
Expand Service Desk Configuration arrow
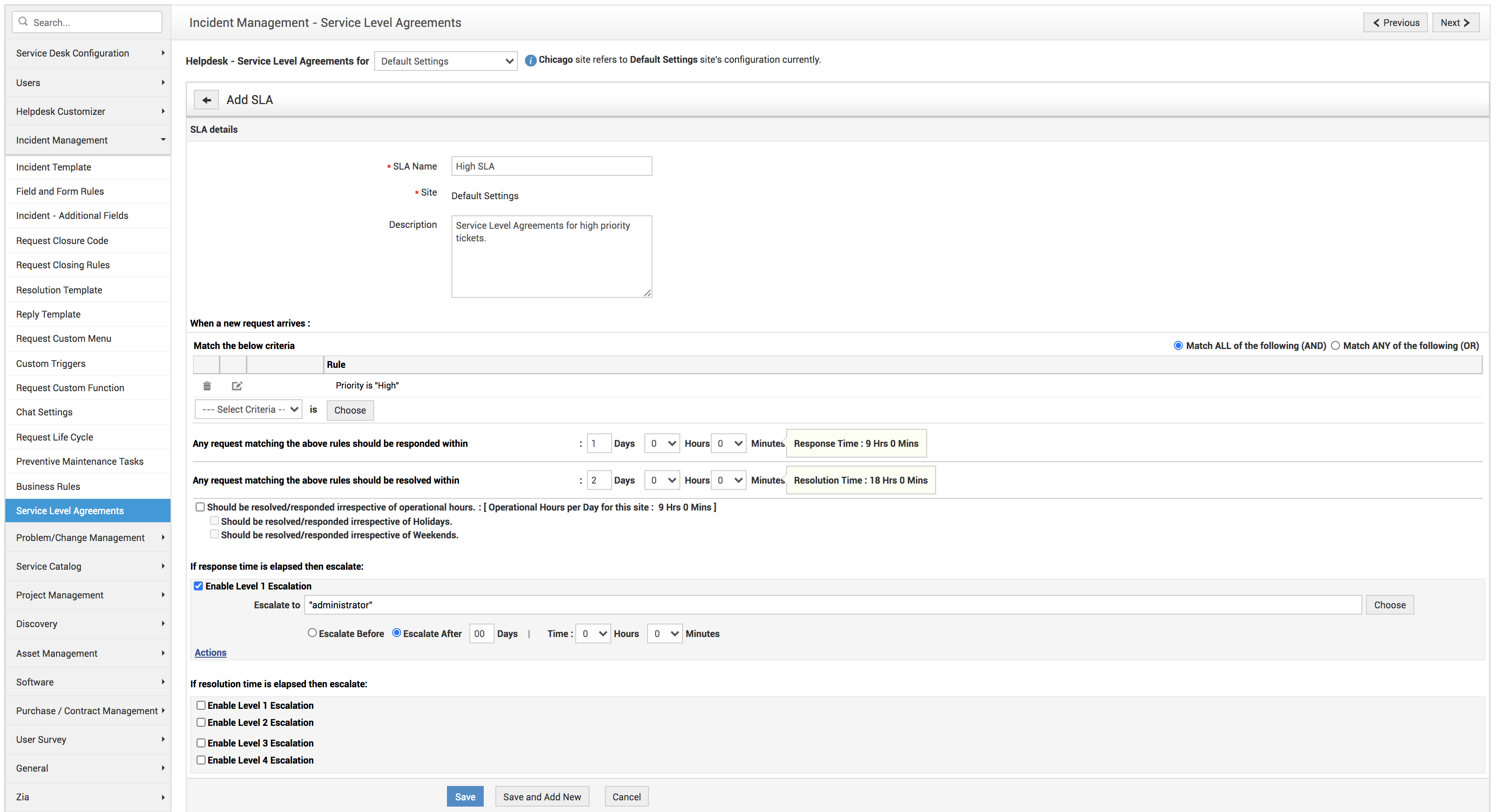pyautogui.click(x=163, y=53)
